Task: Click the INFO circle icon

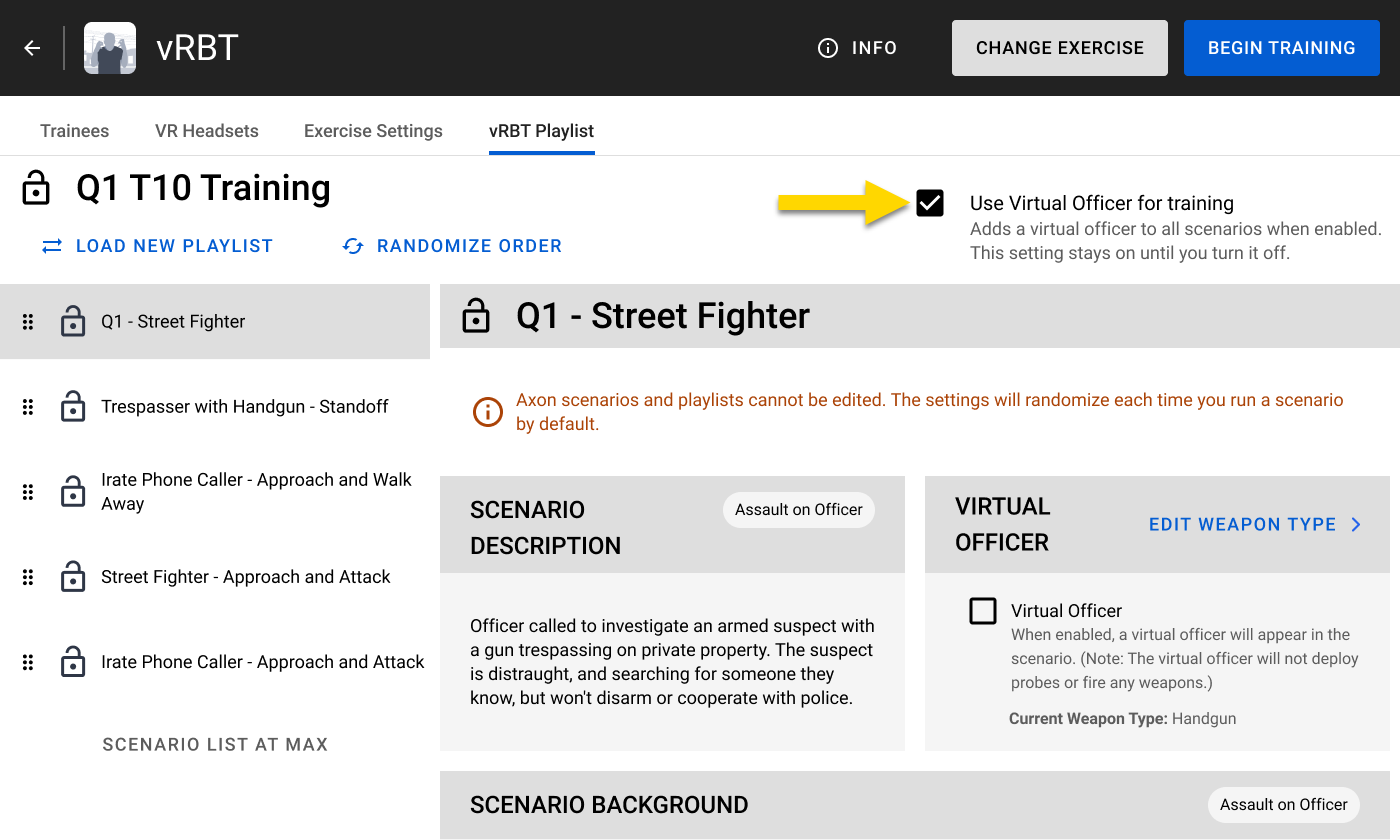Action: pos(828,48)
